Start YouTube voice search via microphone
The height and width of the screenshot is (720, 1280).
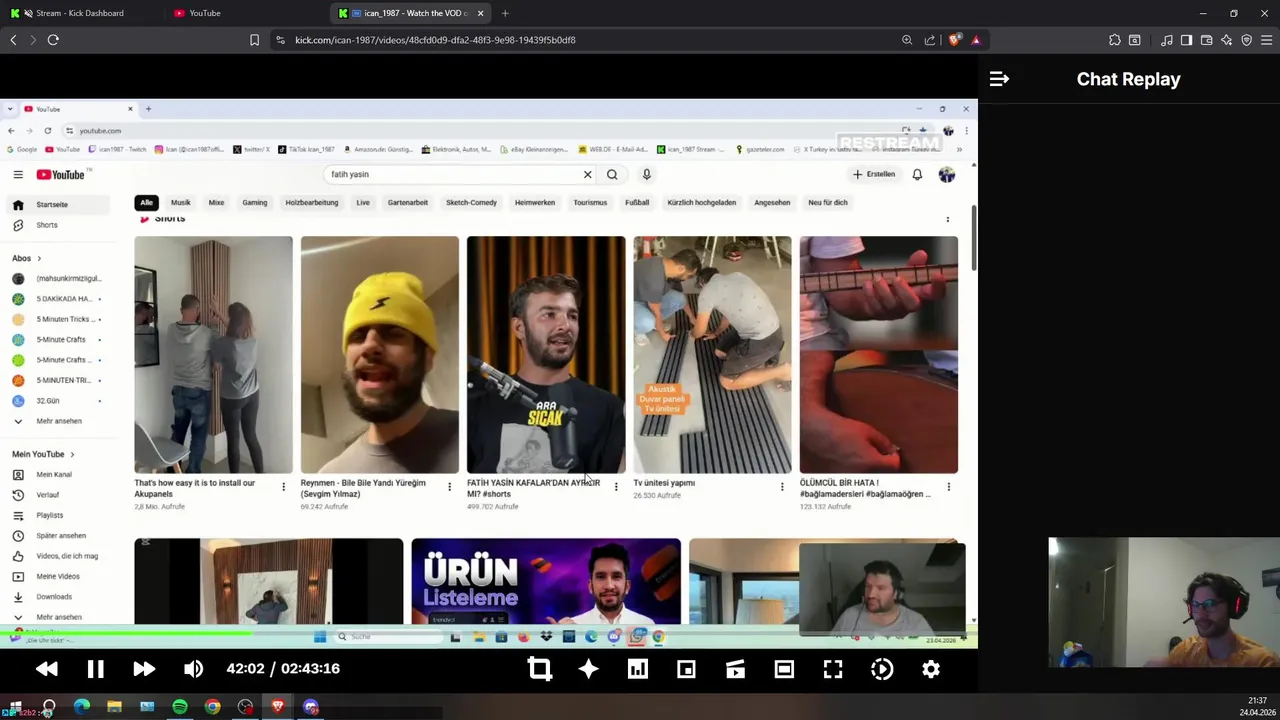coord(647,175)
